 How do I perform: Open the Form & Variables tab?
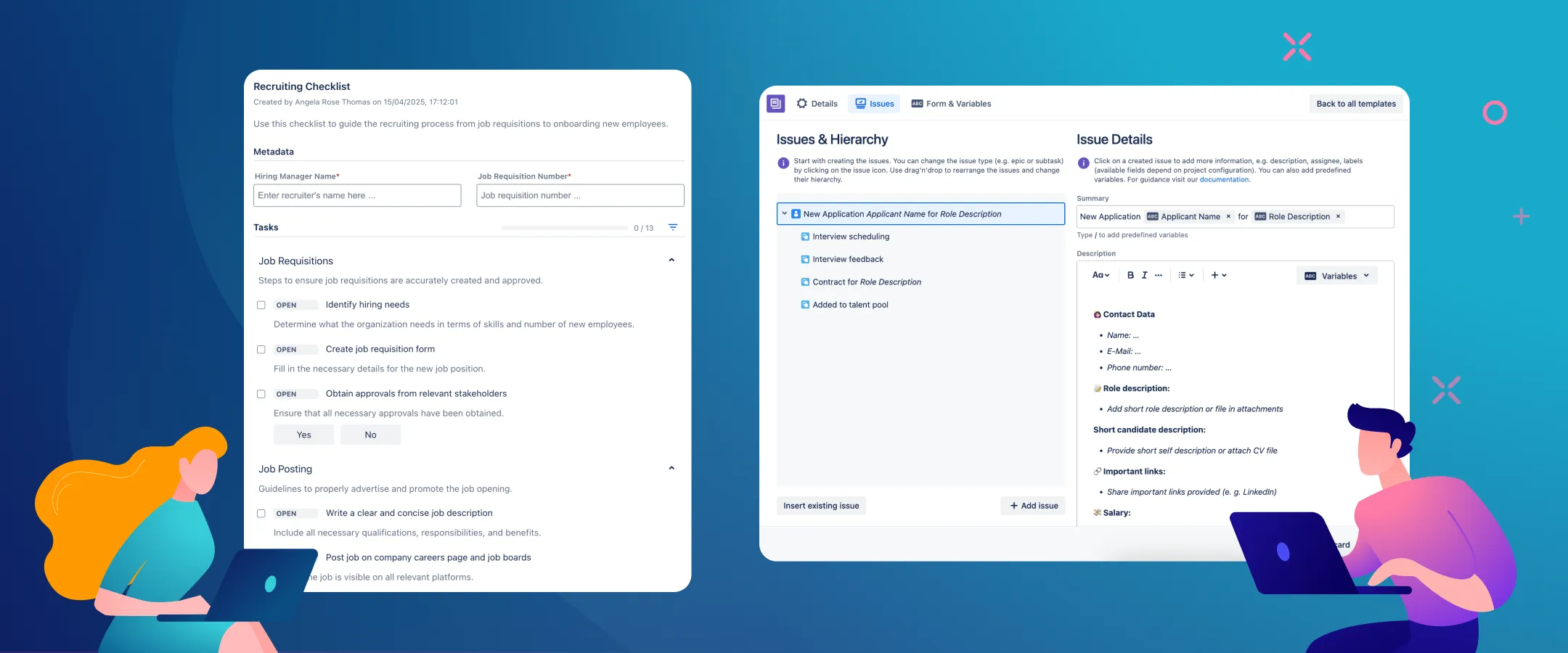(x=951, y=104)
